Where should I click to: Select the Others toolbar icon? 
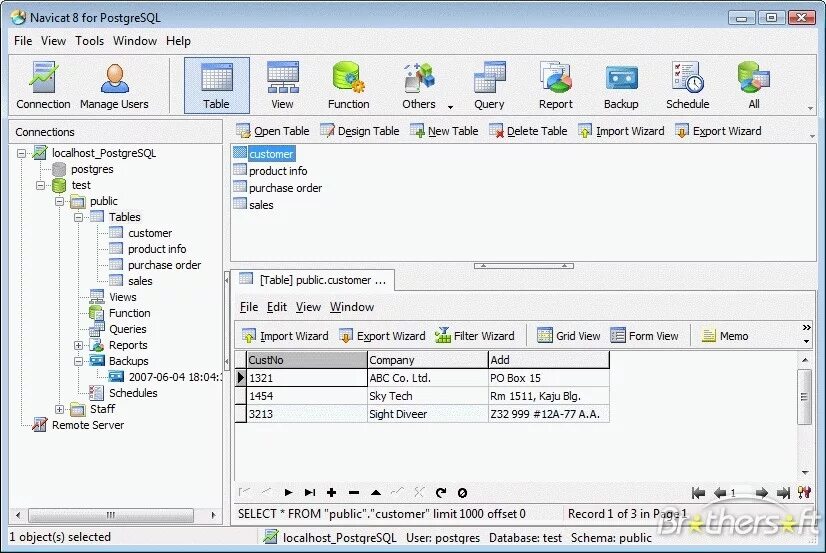(x=419, y=85)
